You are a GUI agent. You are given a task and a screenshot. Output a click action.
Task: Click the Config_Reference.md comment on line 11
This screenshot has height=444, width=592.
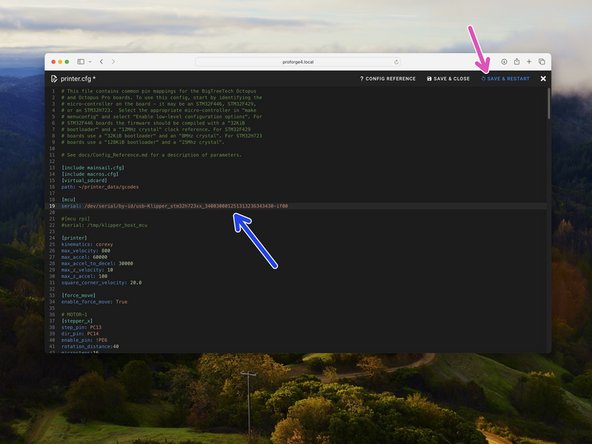tap(151, 155)
